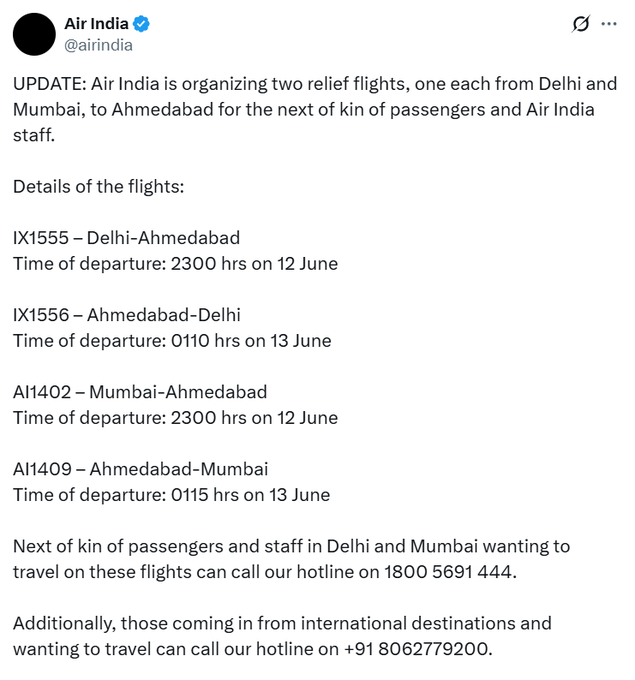Click the departure time line under IX1555
This screenshot has width=635, height=680.
tap(175, 264)
